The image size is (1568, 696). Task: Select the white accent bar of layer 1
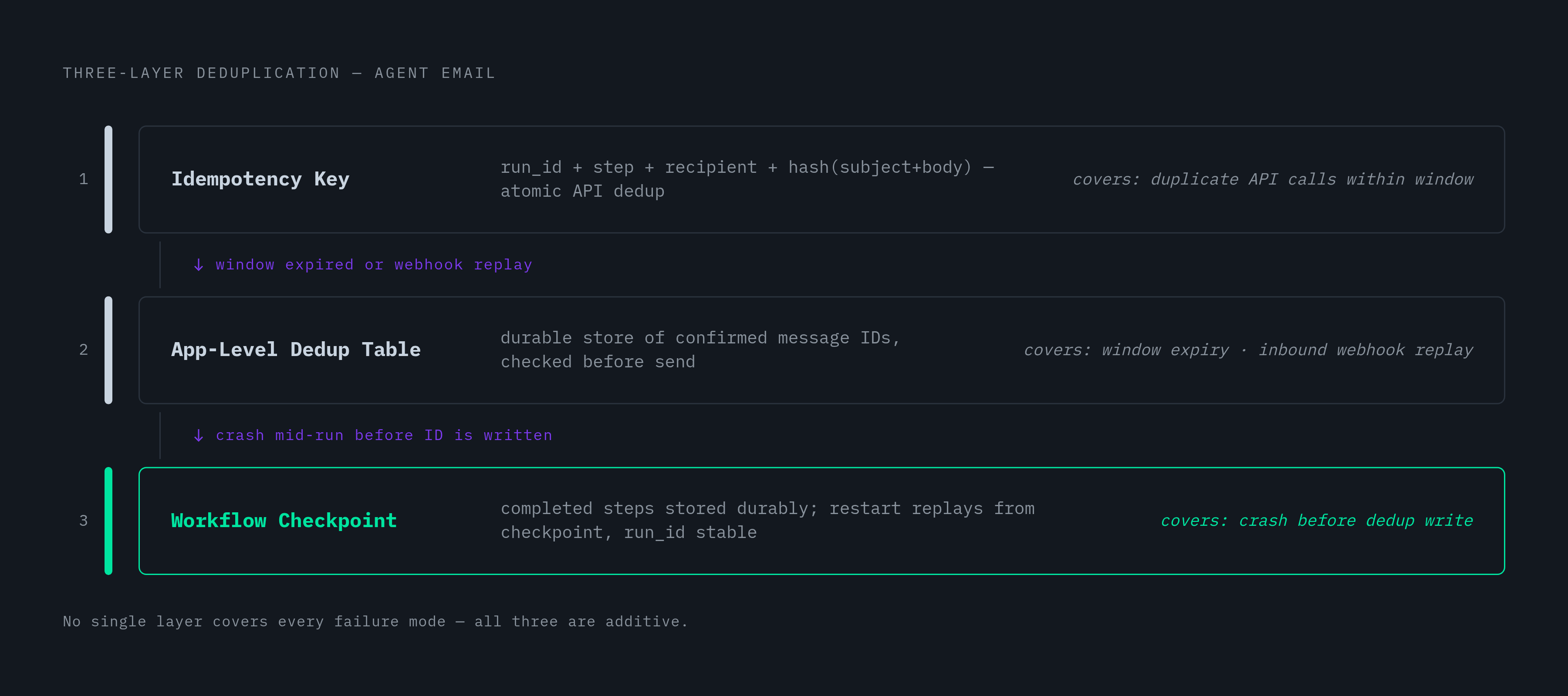point(108,179)
